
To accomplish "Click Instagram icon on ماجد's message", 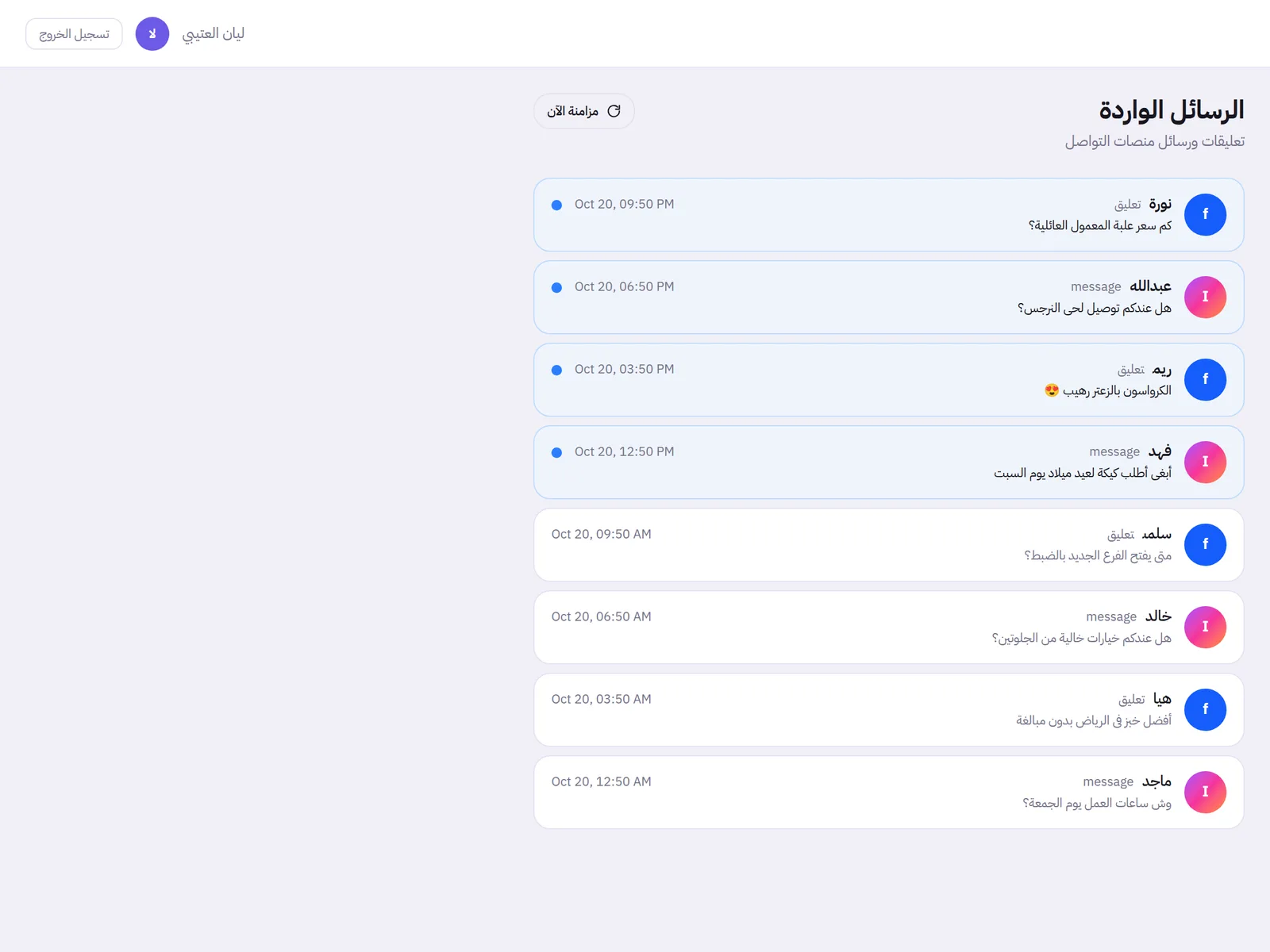I will 1205,793.
